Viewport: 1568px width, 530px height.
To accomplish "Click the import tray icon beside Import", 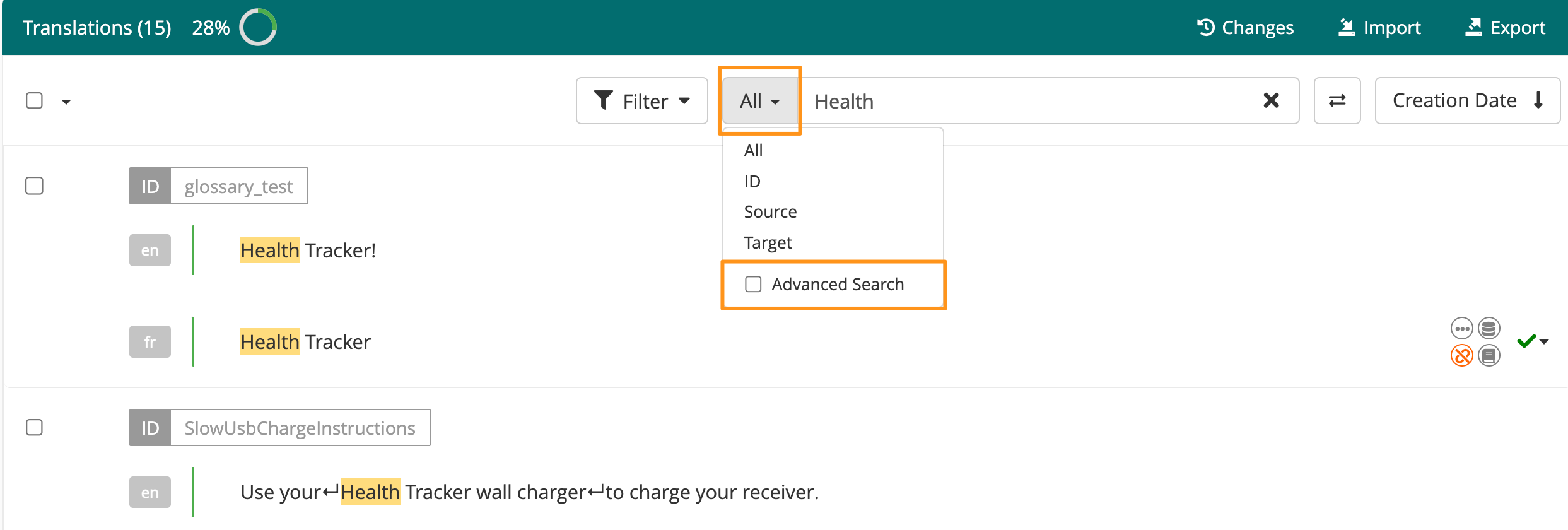I will (x=1347, y=27).
